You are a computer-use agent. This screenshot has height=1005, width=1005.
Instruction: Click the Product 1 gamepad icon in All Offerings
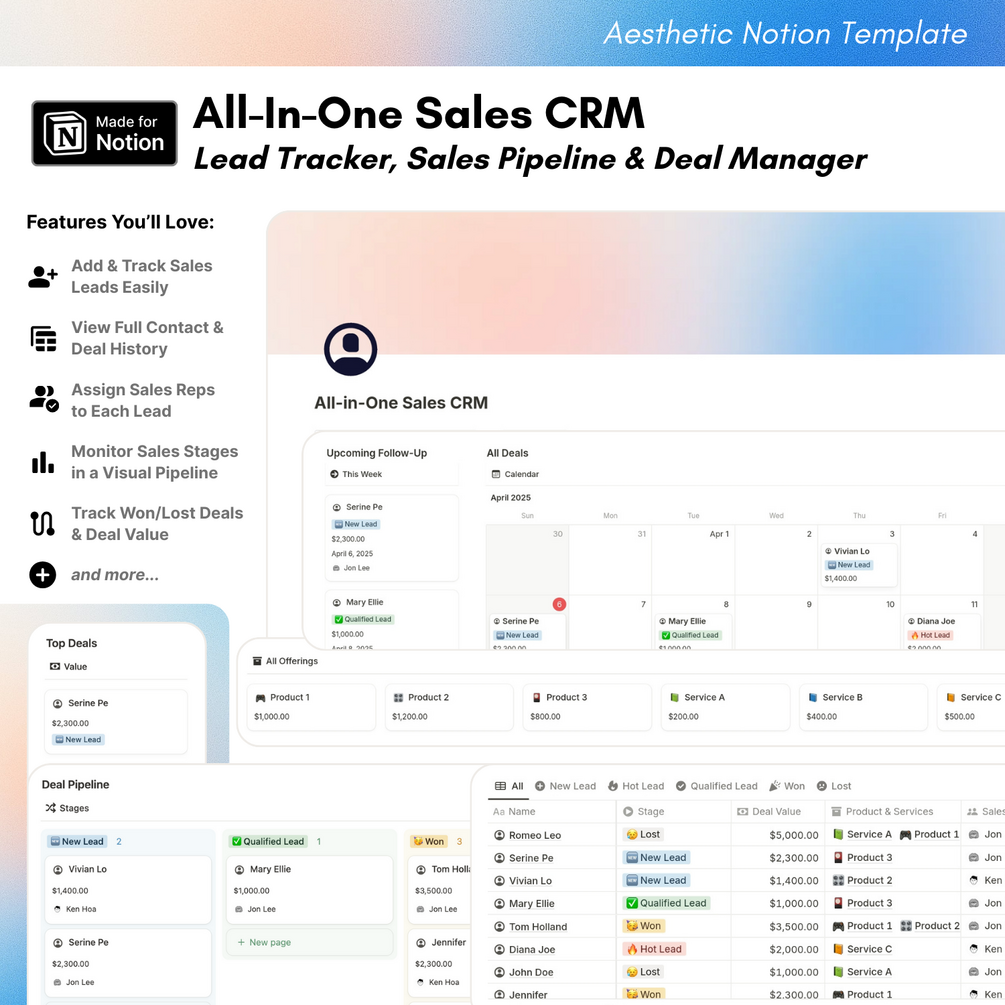pos(260,697)
